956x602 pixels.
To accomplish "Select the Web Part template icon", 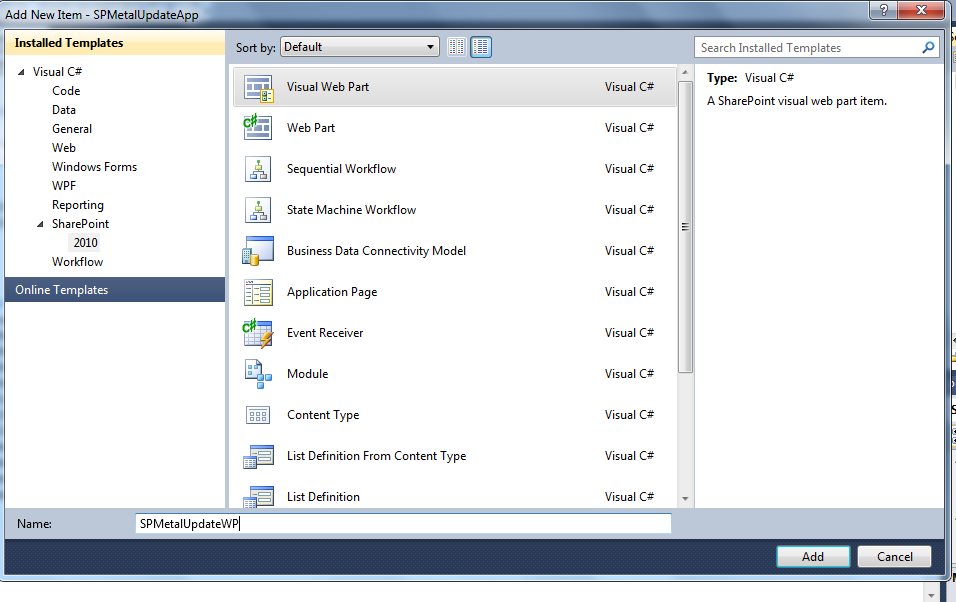I will [x=257, y=127].
